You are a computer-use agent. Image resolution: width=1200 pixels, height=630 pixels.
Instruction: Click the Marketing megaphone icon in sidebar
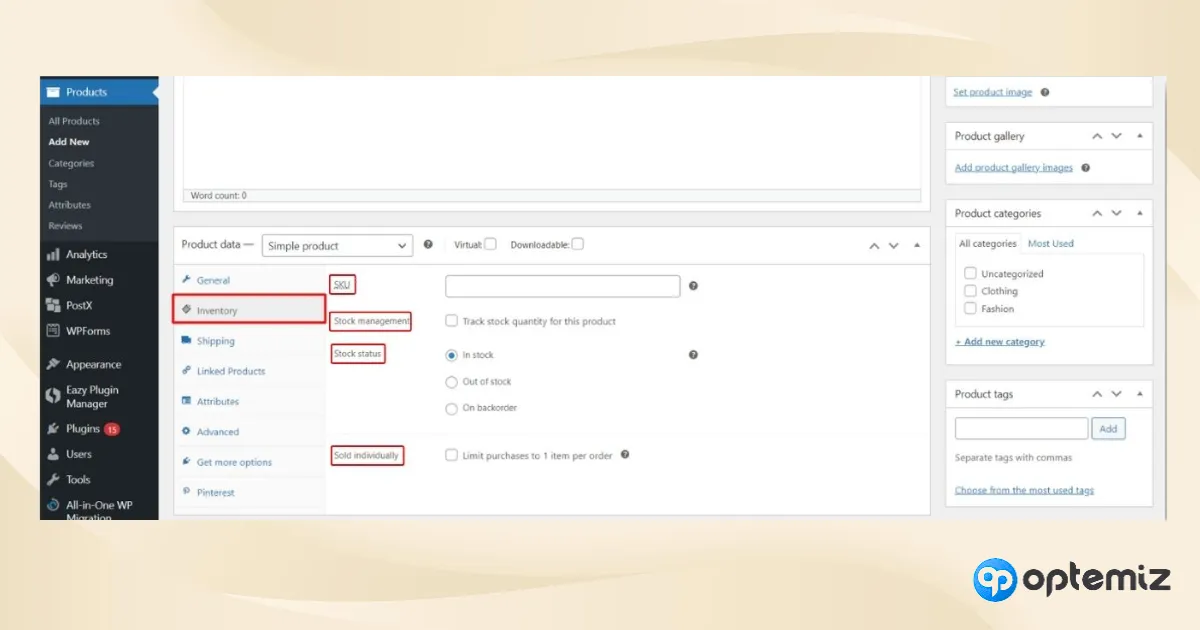pyautogui.click(x=53, y=280)
